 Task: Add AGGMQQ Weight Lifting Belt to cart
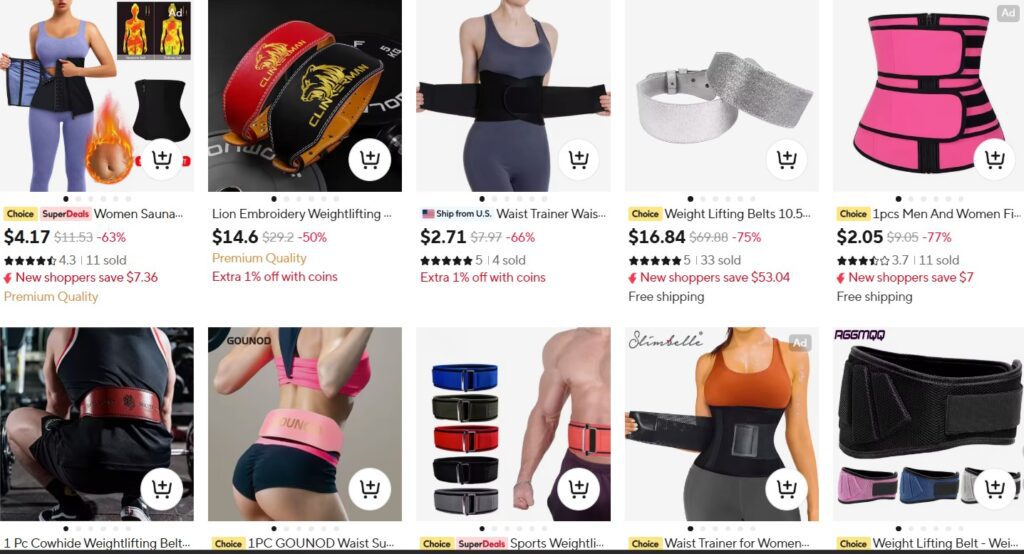coord(994,489)
